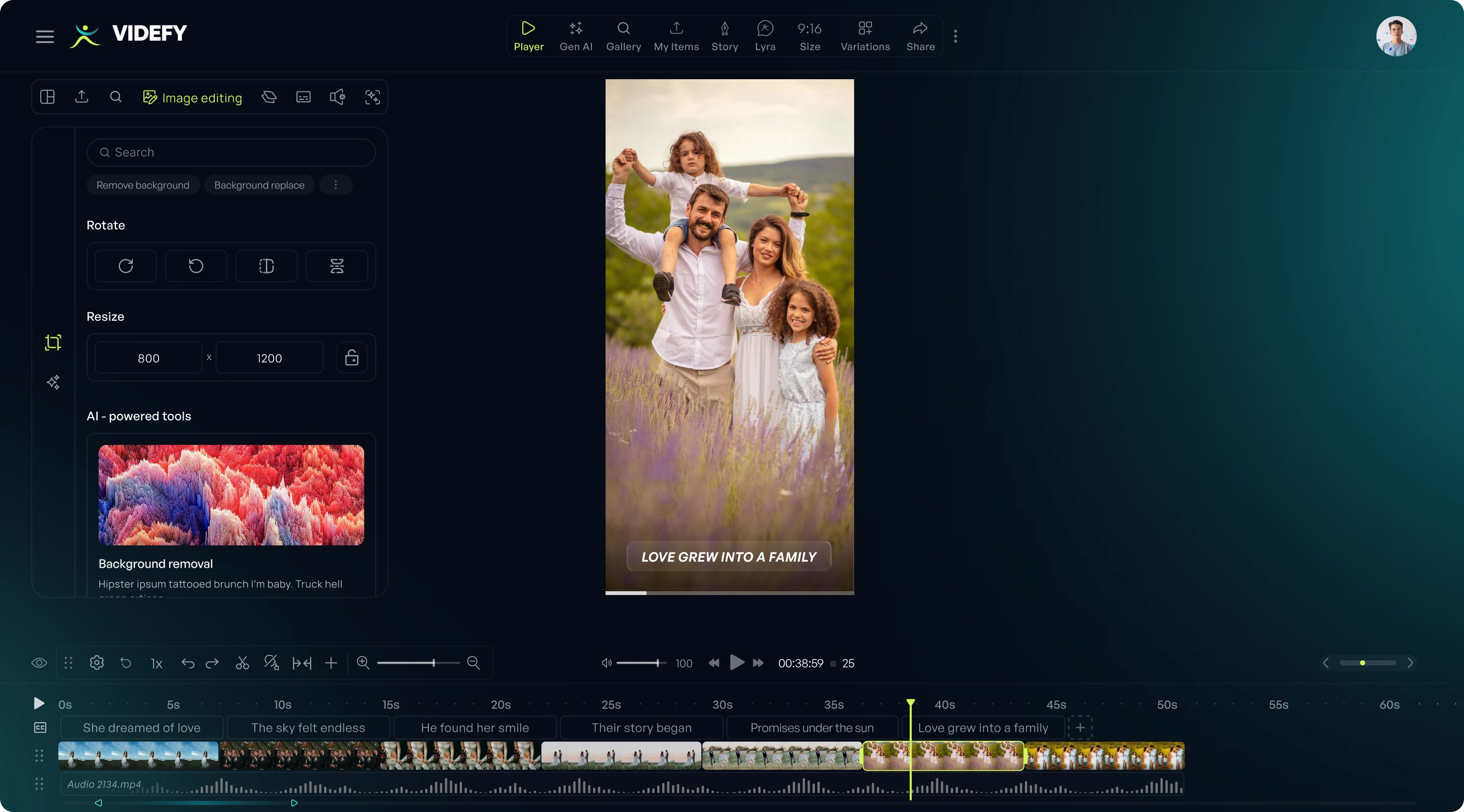
Task: Open the subtitles panel icon
Action: 304,97
